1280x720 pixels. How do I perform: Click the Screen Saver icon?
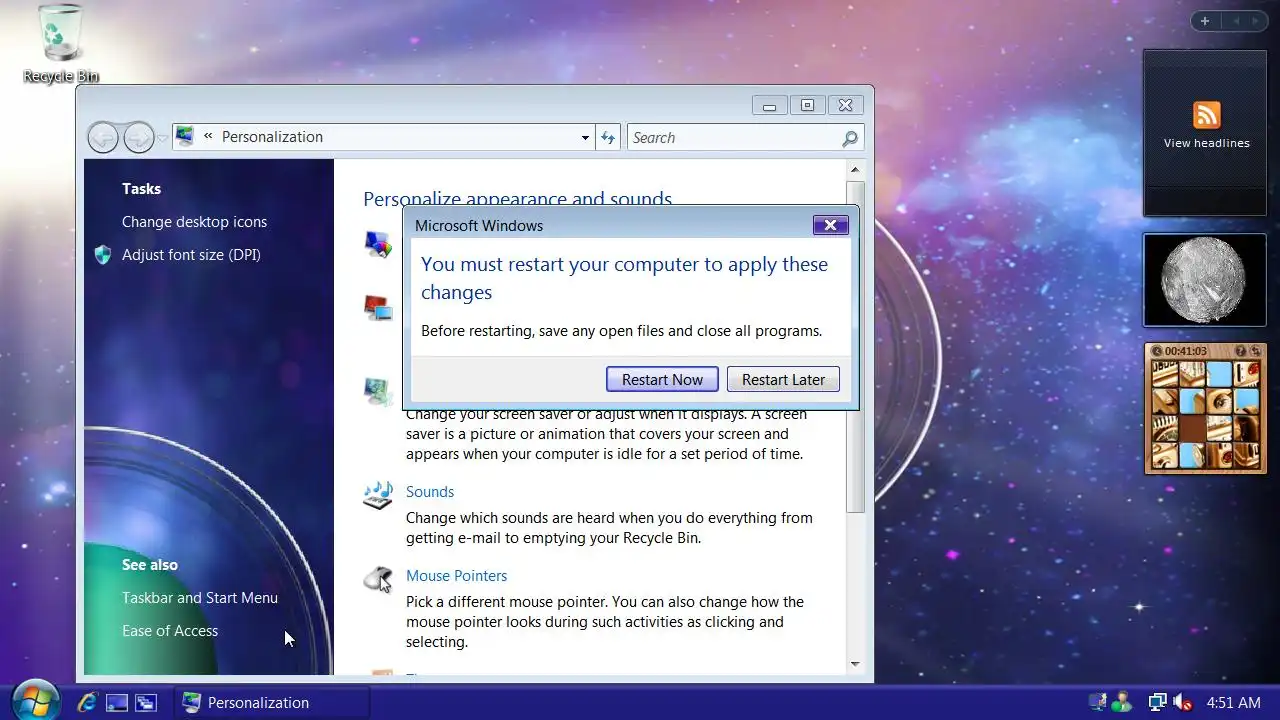(378, 391)
